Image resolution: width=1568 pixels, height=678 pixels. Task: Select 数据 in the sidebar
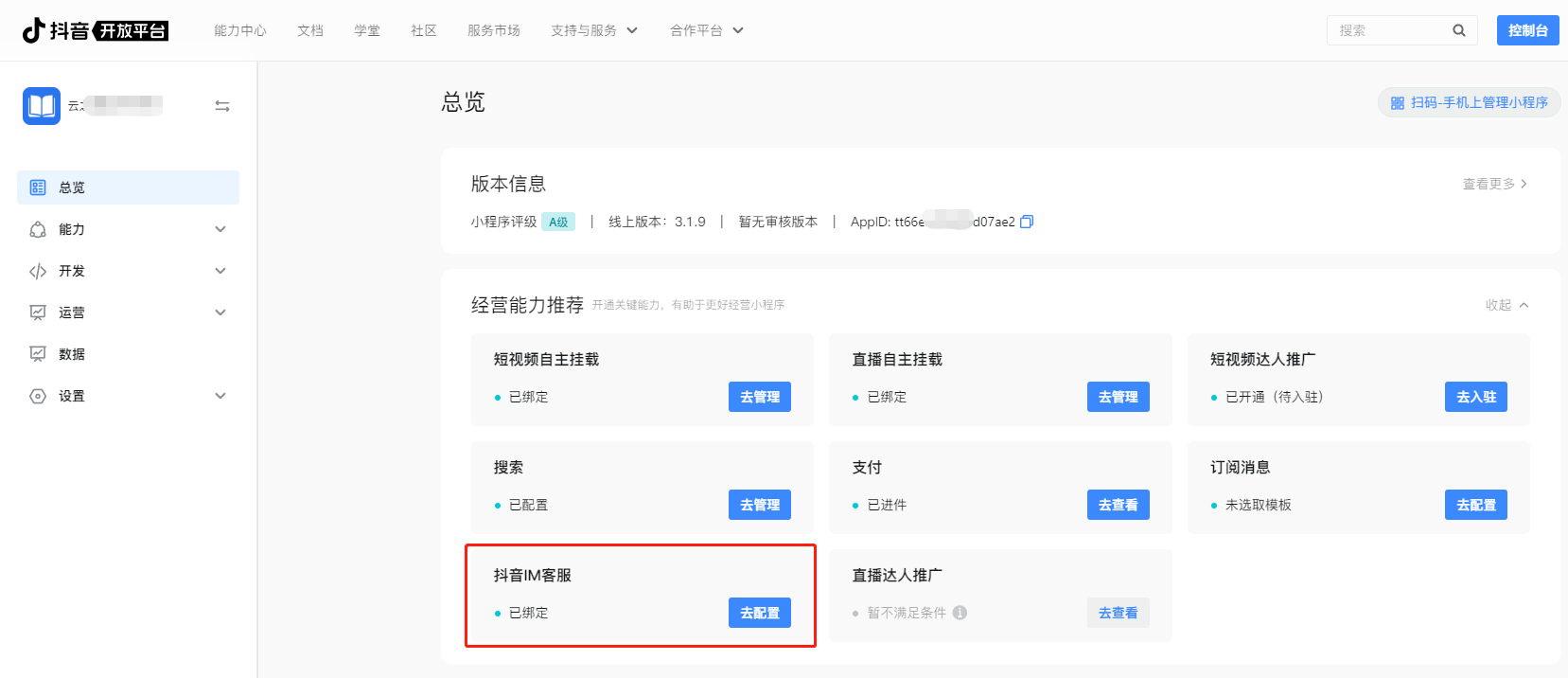pyautogui.click(x=128, y=354)
